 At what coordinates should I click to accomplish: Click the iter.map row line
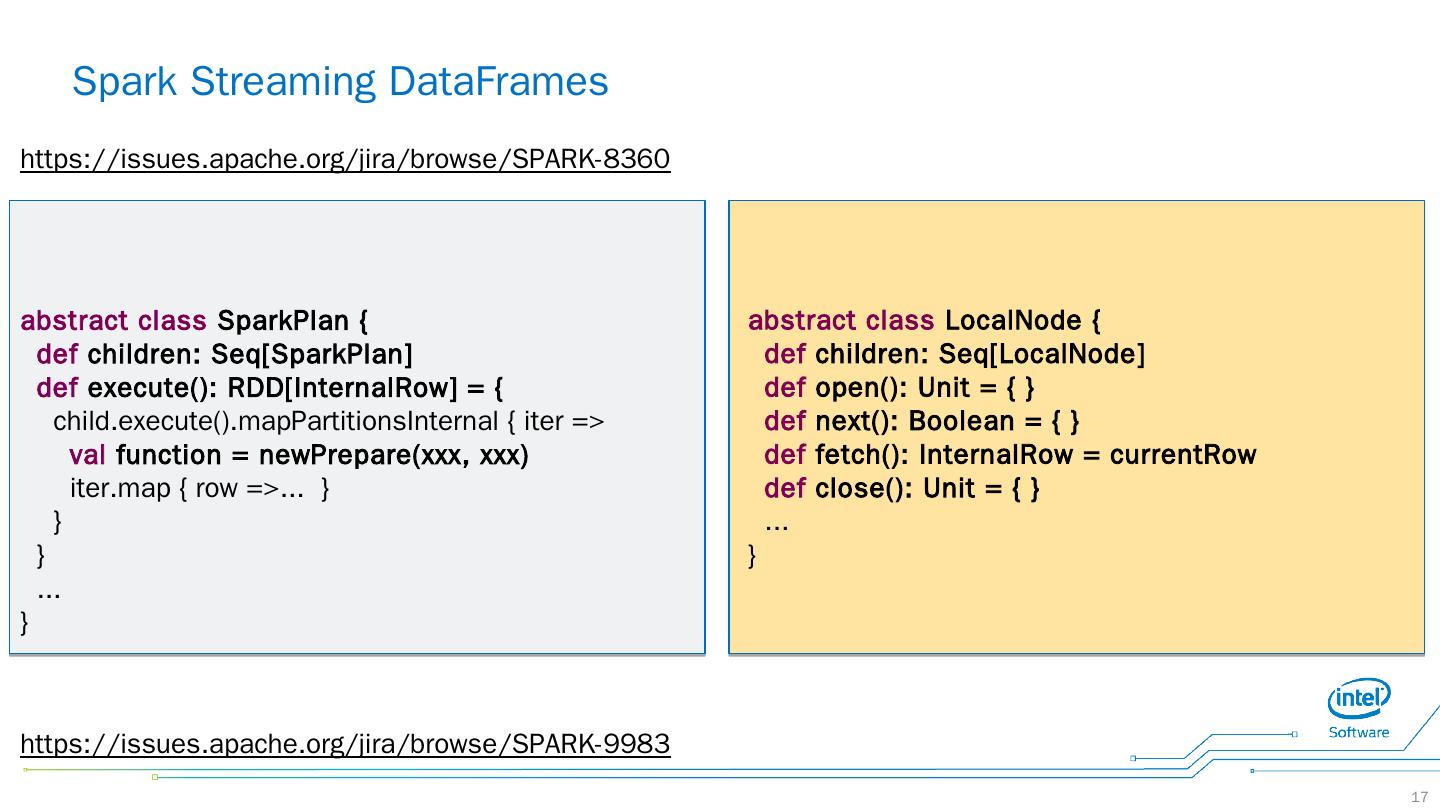pyautogui.click(x=199, y=489)
